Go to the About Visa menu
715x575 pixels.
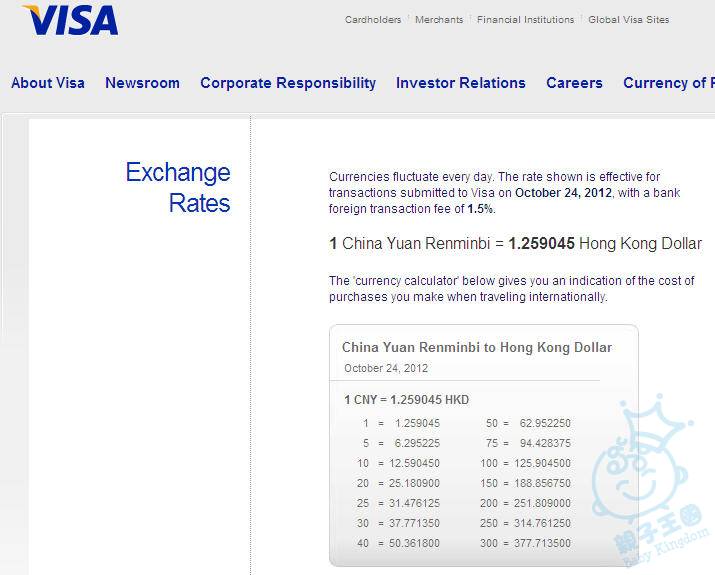coord(48,83)
